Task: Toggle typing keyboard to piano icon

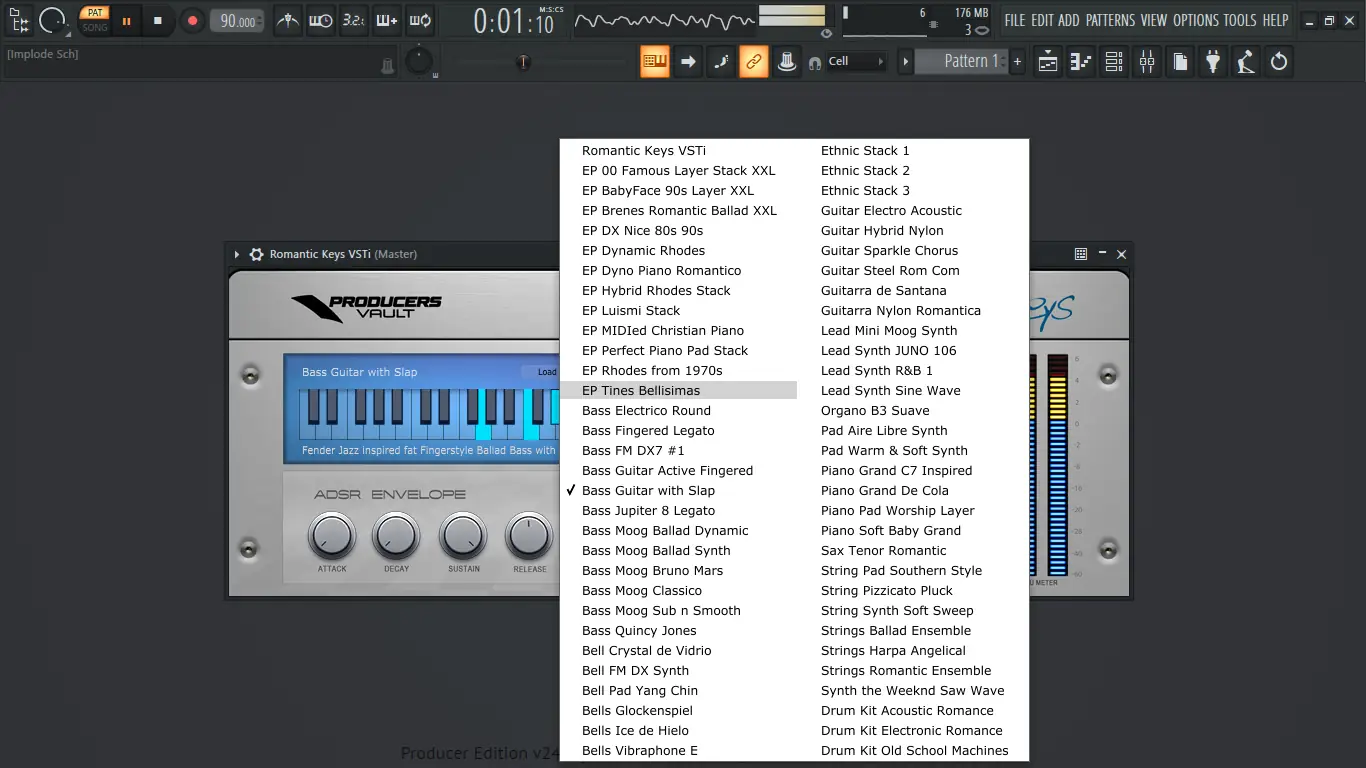Action: click(x=655, y=61)
